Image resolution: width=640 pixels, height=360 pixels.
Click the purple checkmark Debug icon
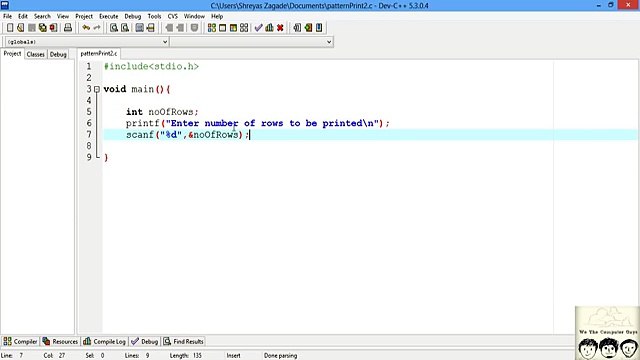click(258, 28)
